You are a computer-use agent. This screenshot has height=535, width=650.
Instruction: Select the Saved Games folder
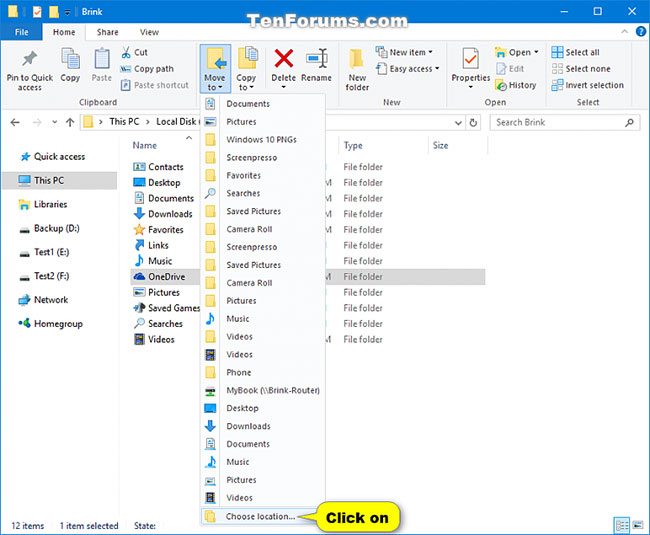(x=166, y=308)
